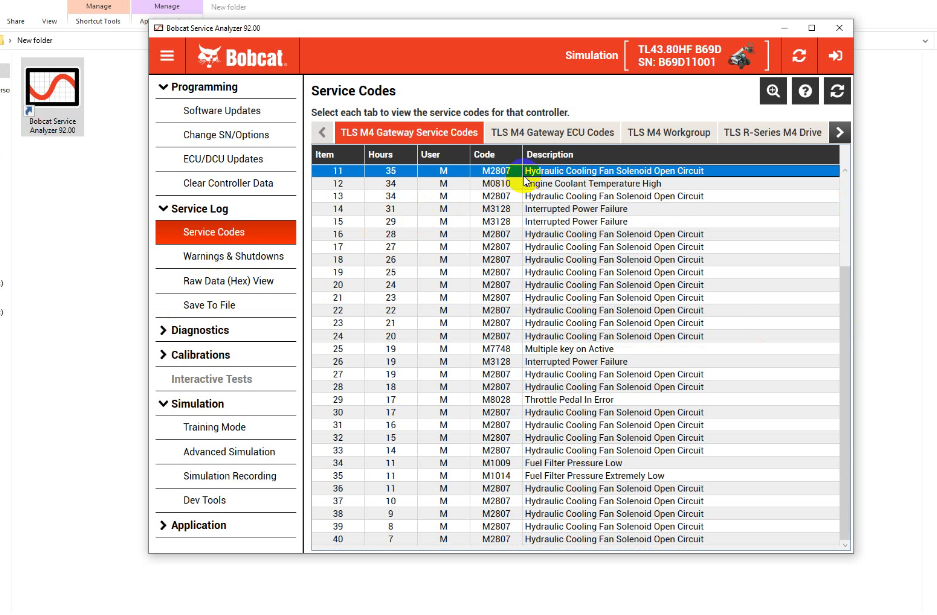
Task: Select row 25 Multiple key on Active
Action: tap(575, 348)
